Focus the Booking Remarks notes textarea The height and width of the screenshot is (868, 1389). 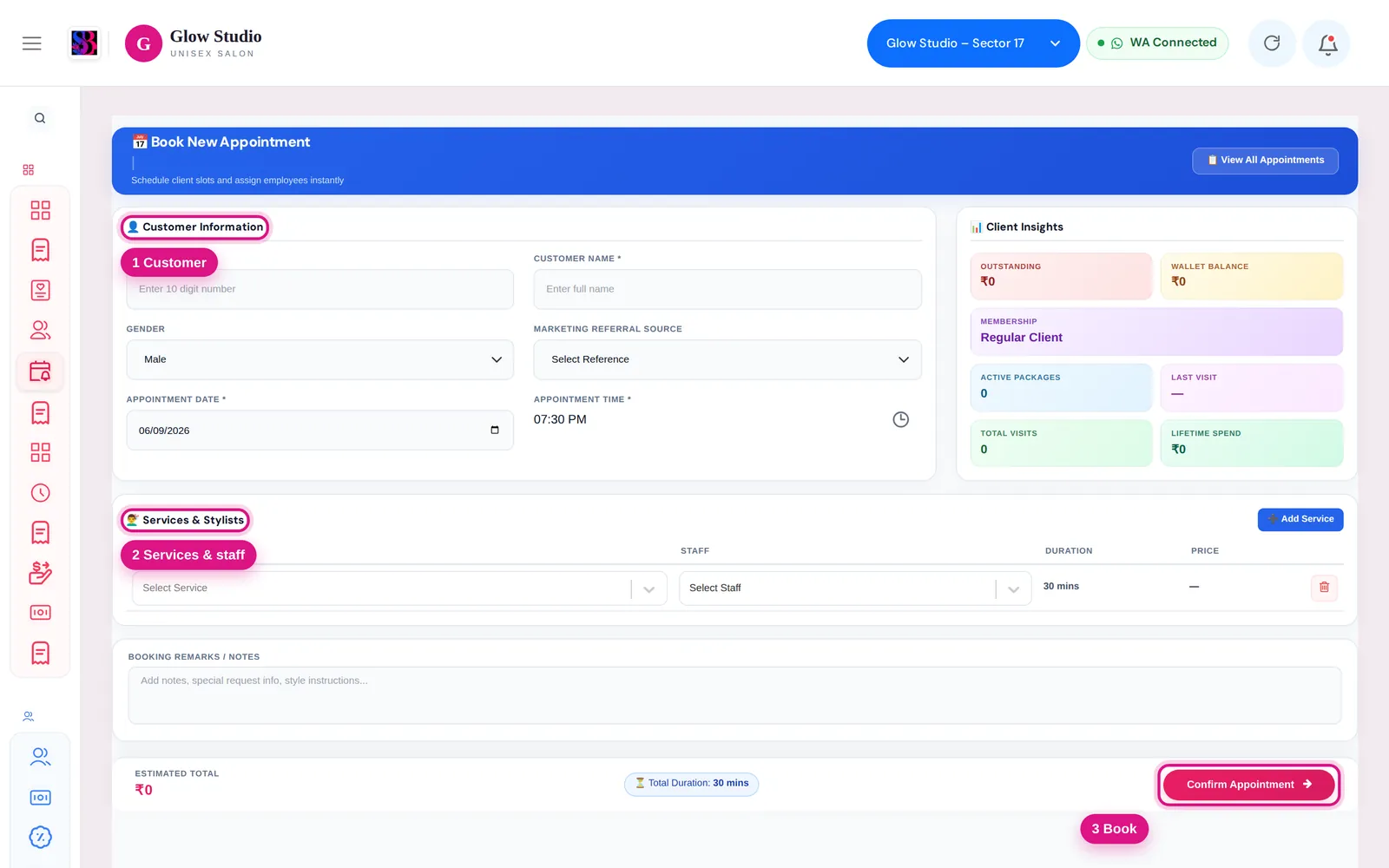pos(734,695)
